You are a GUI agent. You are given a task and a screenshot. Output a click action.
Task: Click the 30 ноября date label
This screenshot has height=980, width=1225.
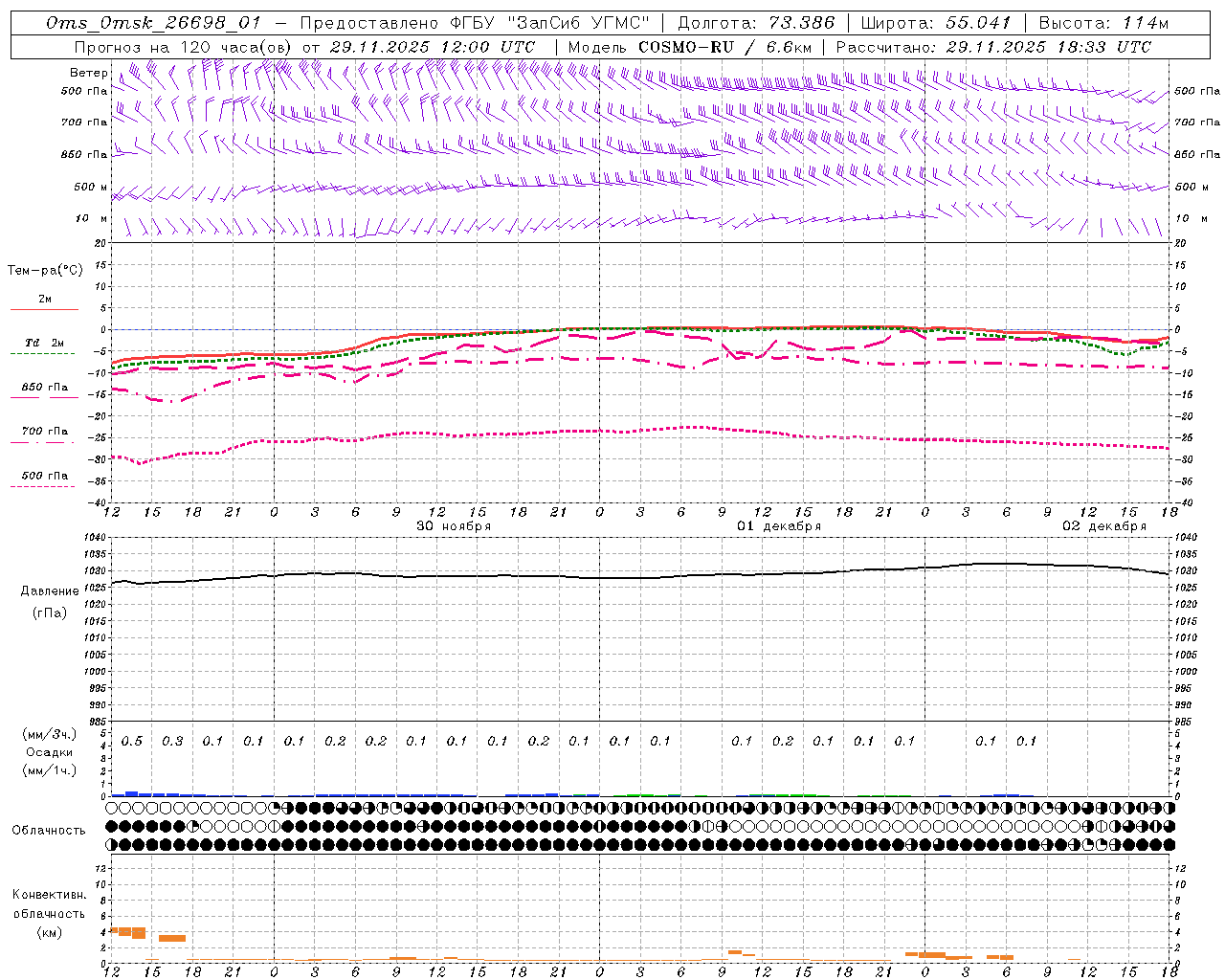[x=454, y=526]
